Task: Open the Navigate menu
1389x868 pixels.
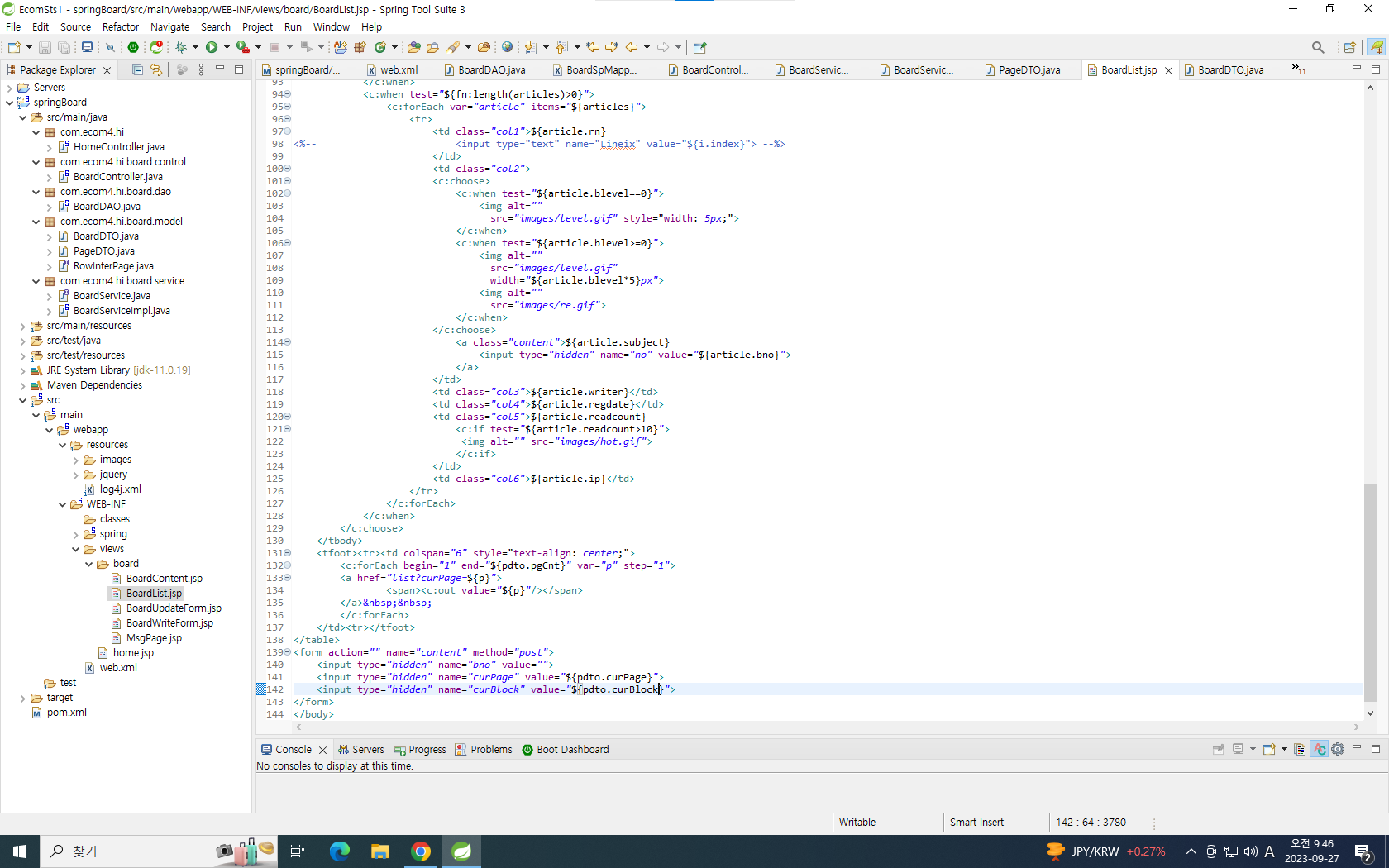Action: pyautogui.click(x=169, y=26)
